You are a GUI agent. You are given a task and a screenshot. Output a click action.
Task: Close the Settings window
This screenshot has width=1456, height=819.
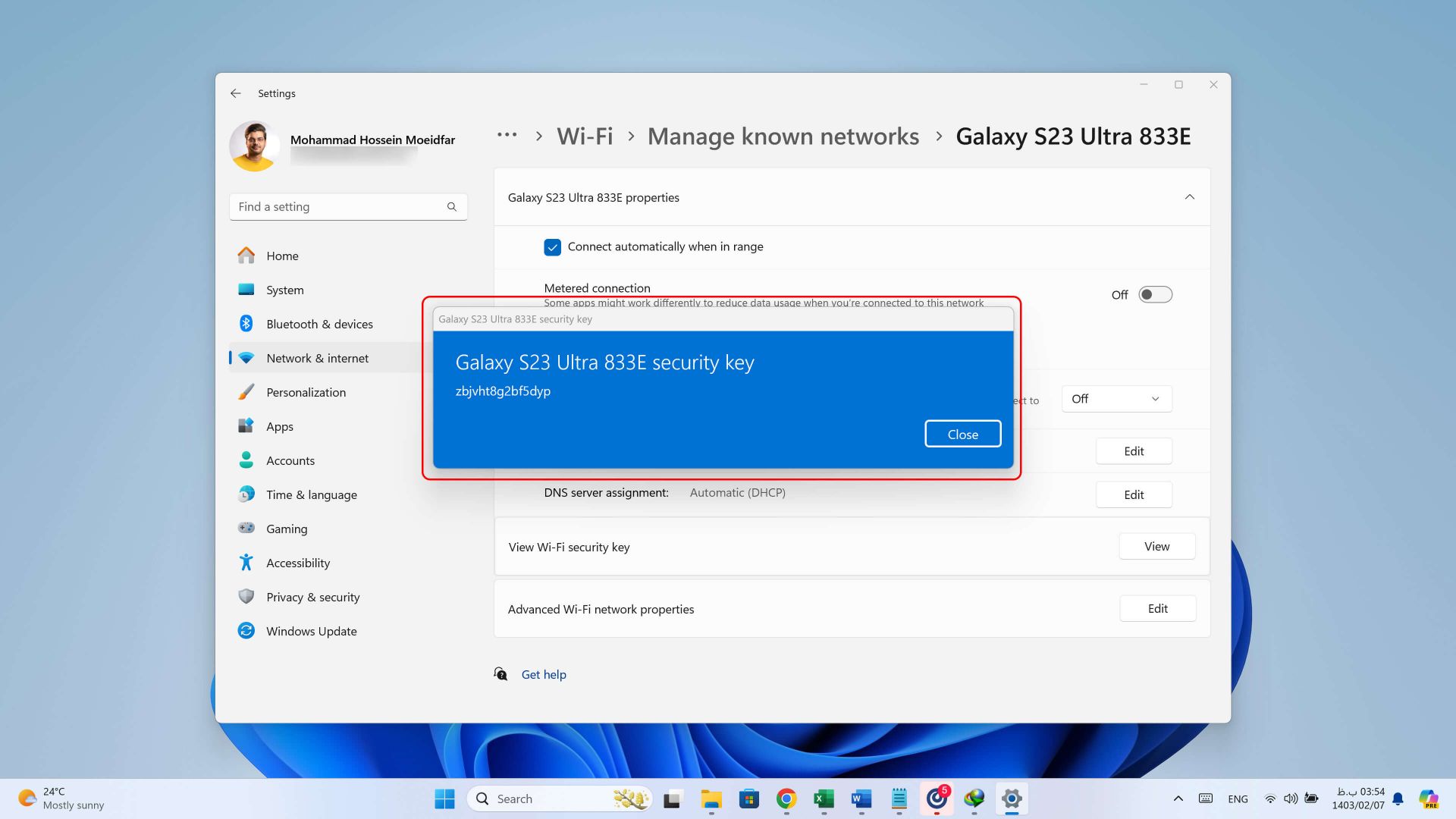[1213, 84]
